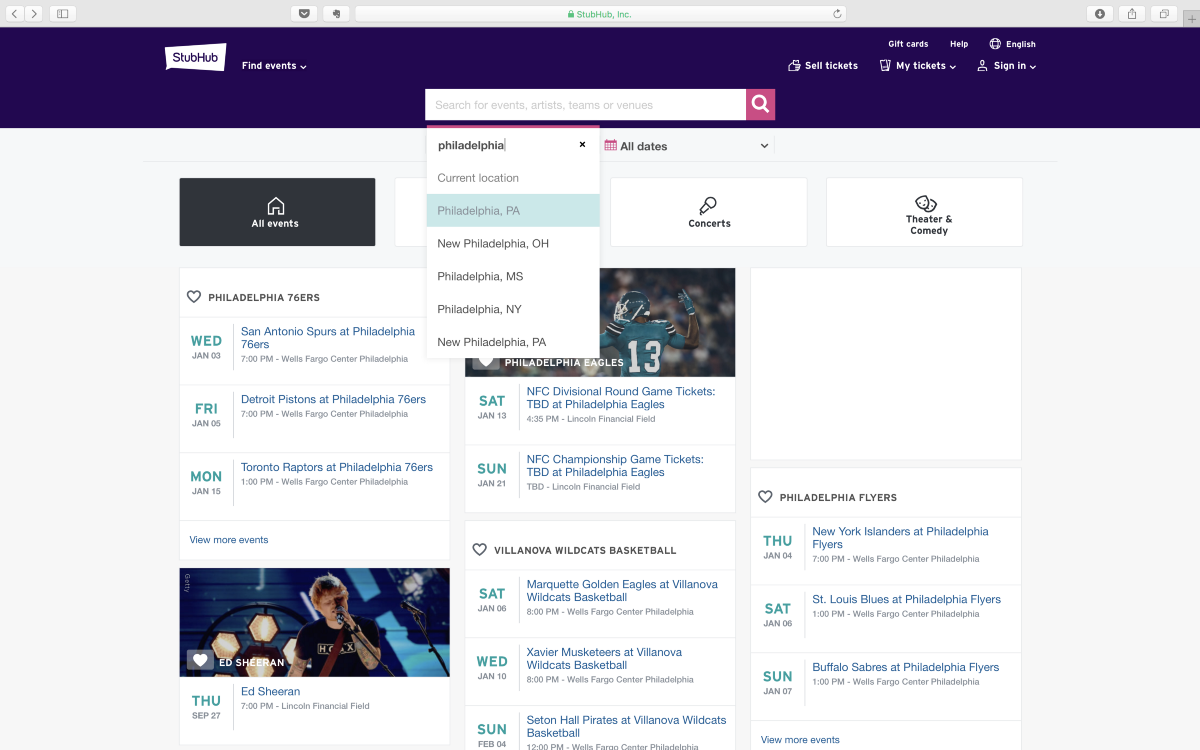This screenshot has width=1200, height=750.
Task: Favorite Philadelphia 76ers with heart icon
Action: pos(194,297)
